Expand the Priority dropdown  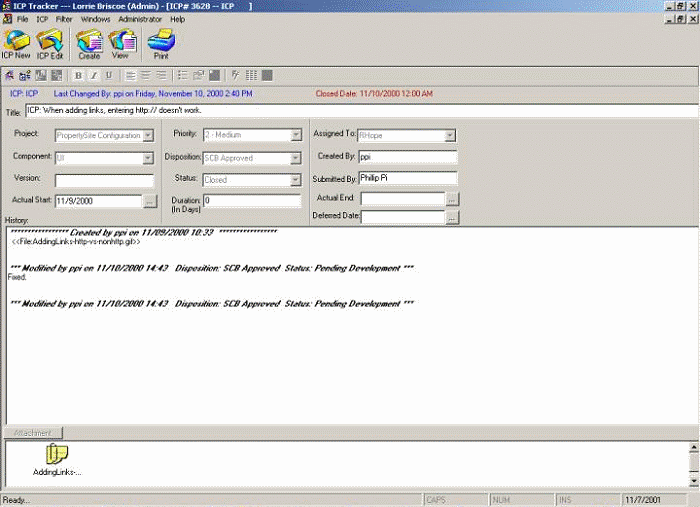[296, 135]
